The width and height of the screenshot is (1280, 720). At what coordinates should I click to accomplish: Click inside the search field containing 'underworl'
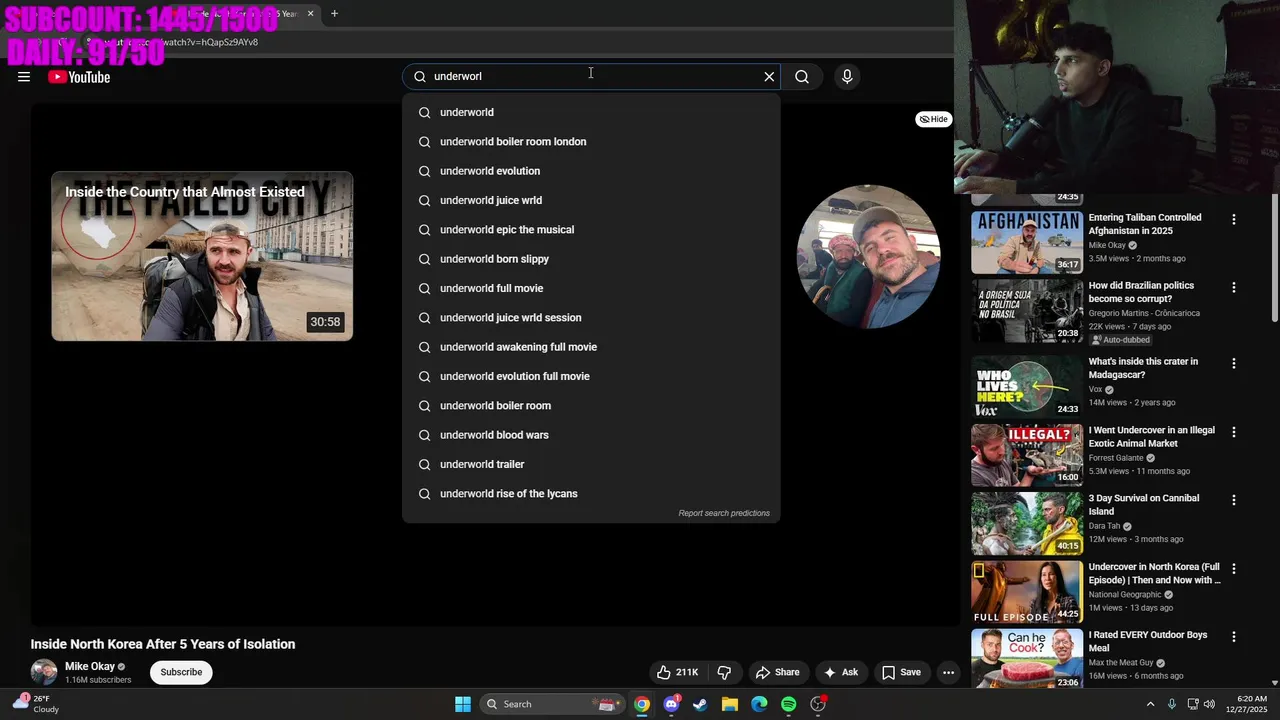click(x=590, y=76)
